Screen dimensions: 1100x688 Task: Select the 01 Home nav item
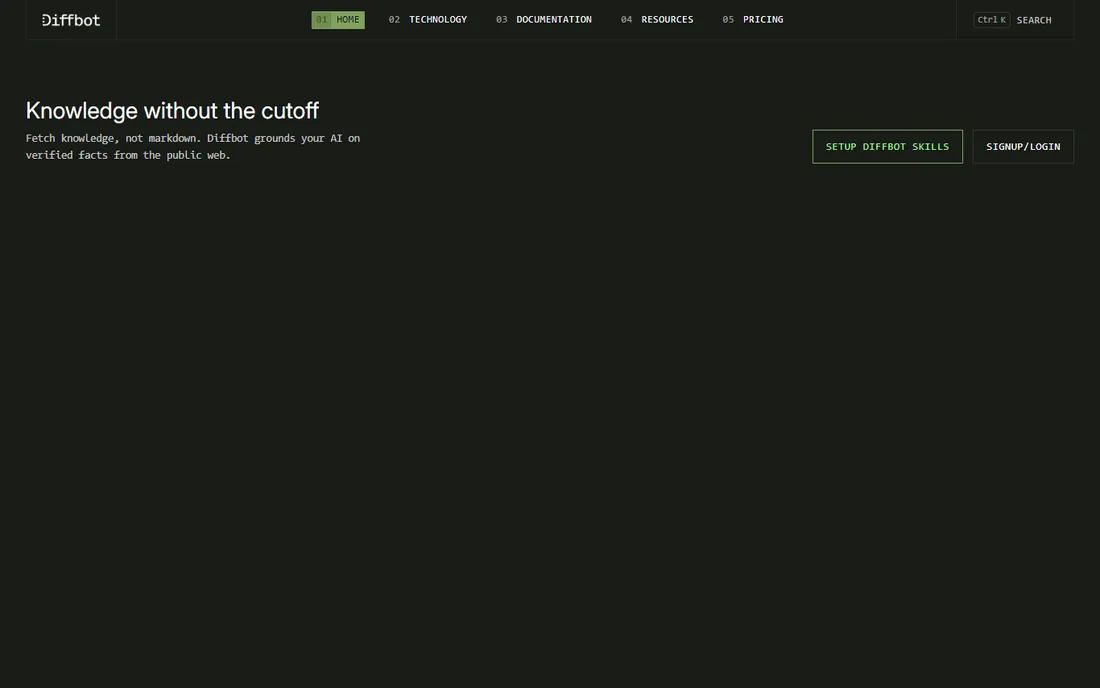(337, 20)
